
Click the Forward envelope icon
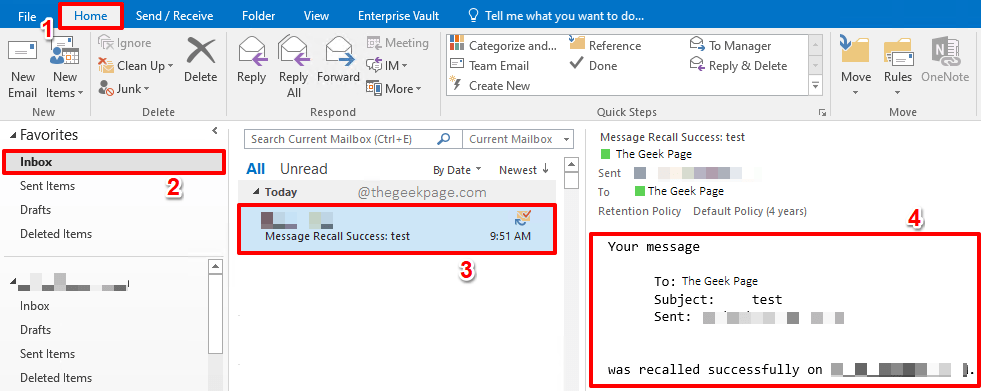(338, 51)
